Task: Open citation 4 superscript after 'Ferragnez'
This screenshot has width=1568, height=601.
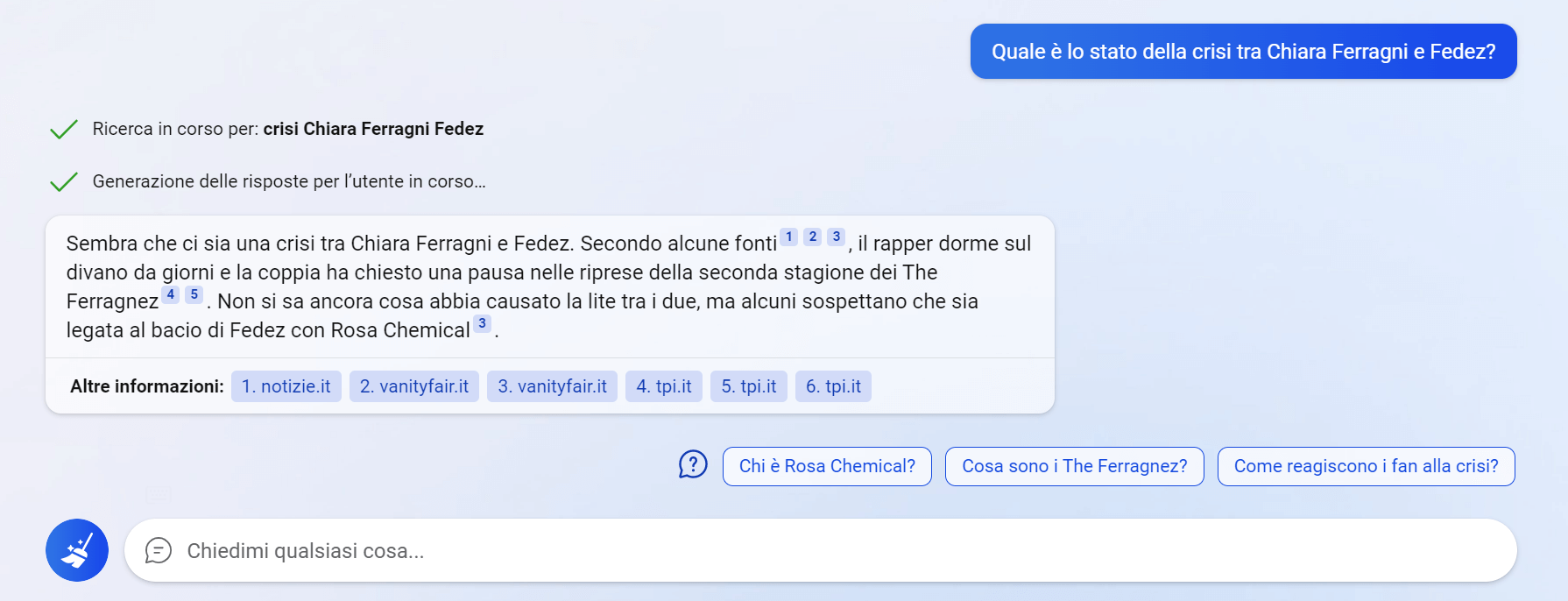Action: tap(171, 294)
